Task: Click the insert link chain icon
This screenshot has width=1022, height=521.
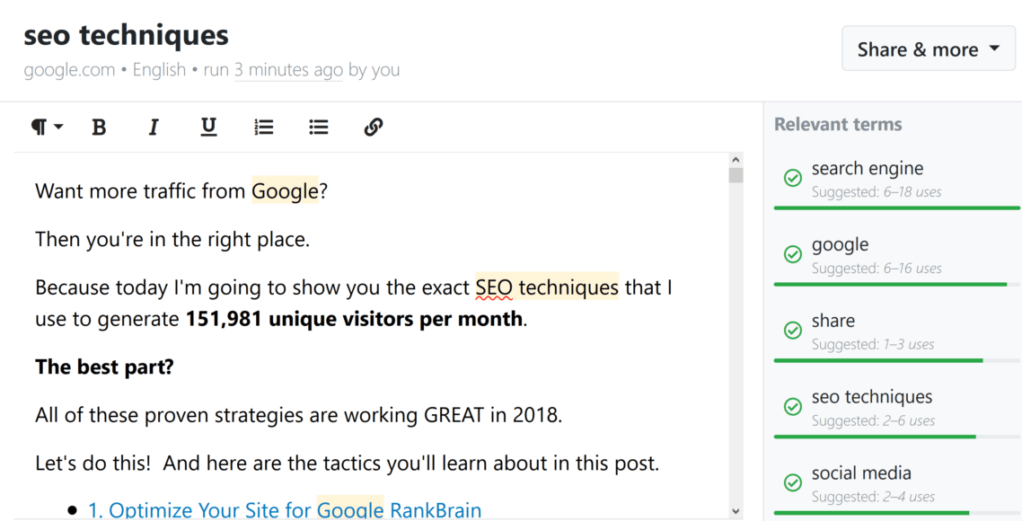Action: point(373,127)
